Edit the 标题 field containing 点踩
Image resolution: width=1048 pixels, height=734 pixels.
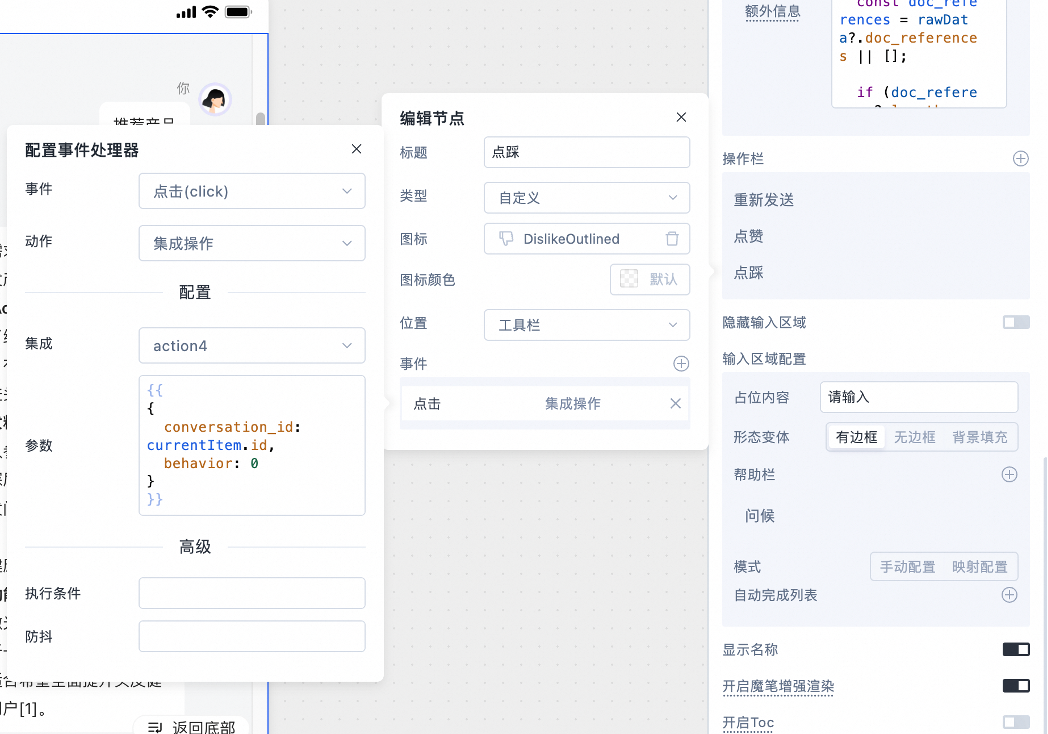pyautogui.click(x=587, y=152)
